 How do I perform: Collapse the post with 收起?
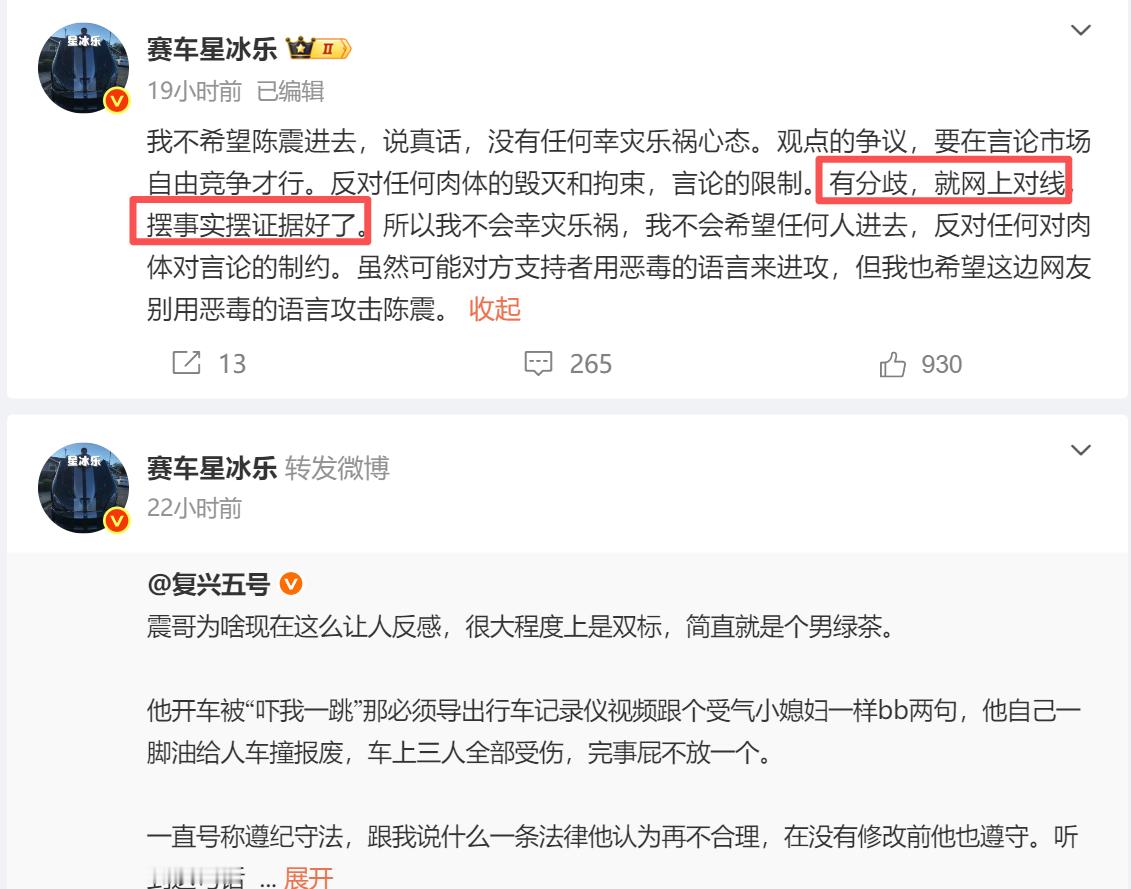click(x=495, y=309)
